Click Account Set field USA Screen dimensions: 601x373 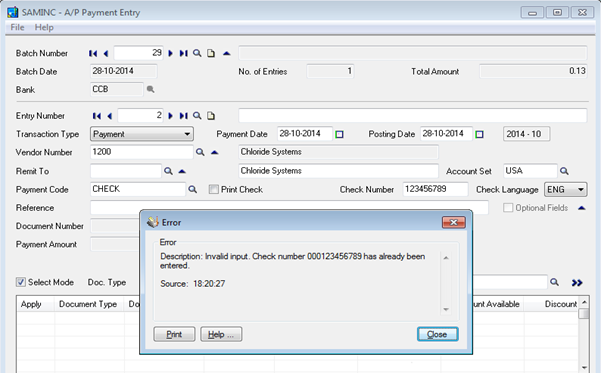coord(530,171)
